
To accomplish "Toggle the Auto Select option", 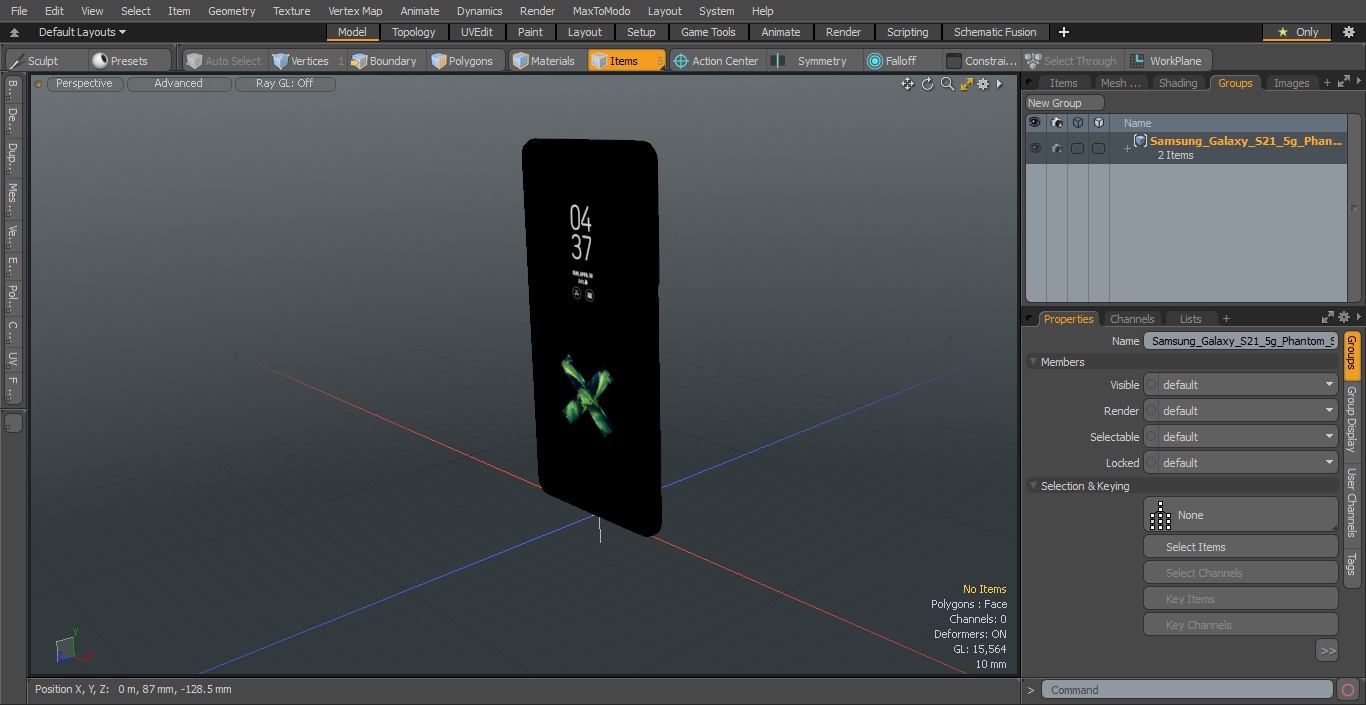I will pyautogui.click(x=224, y=61).
